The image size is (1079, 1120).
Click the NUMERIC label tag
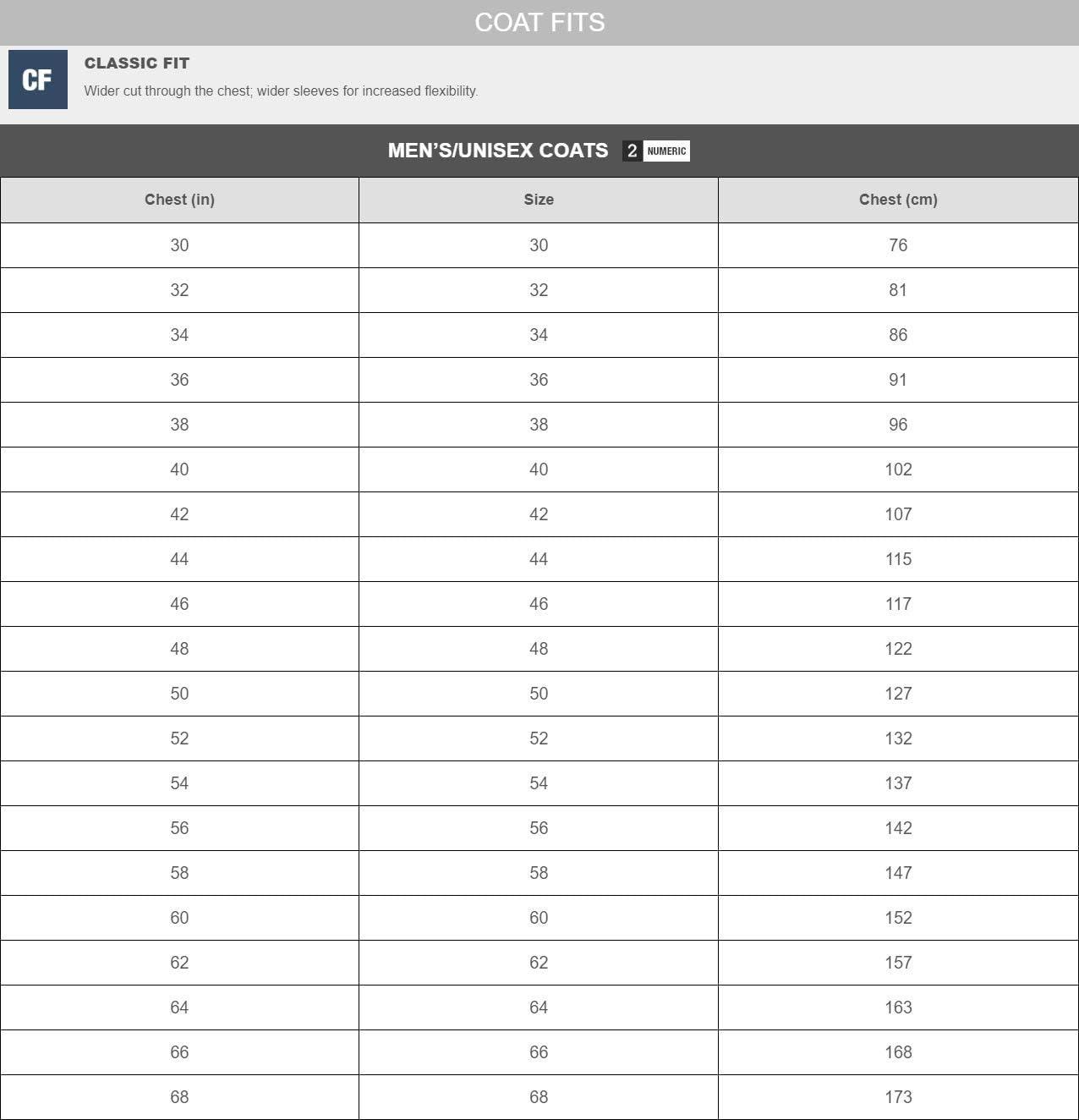[x=666, y=151]
